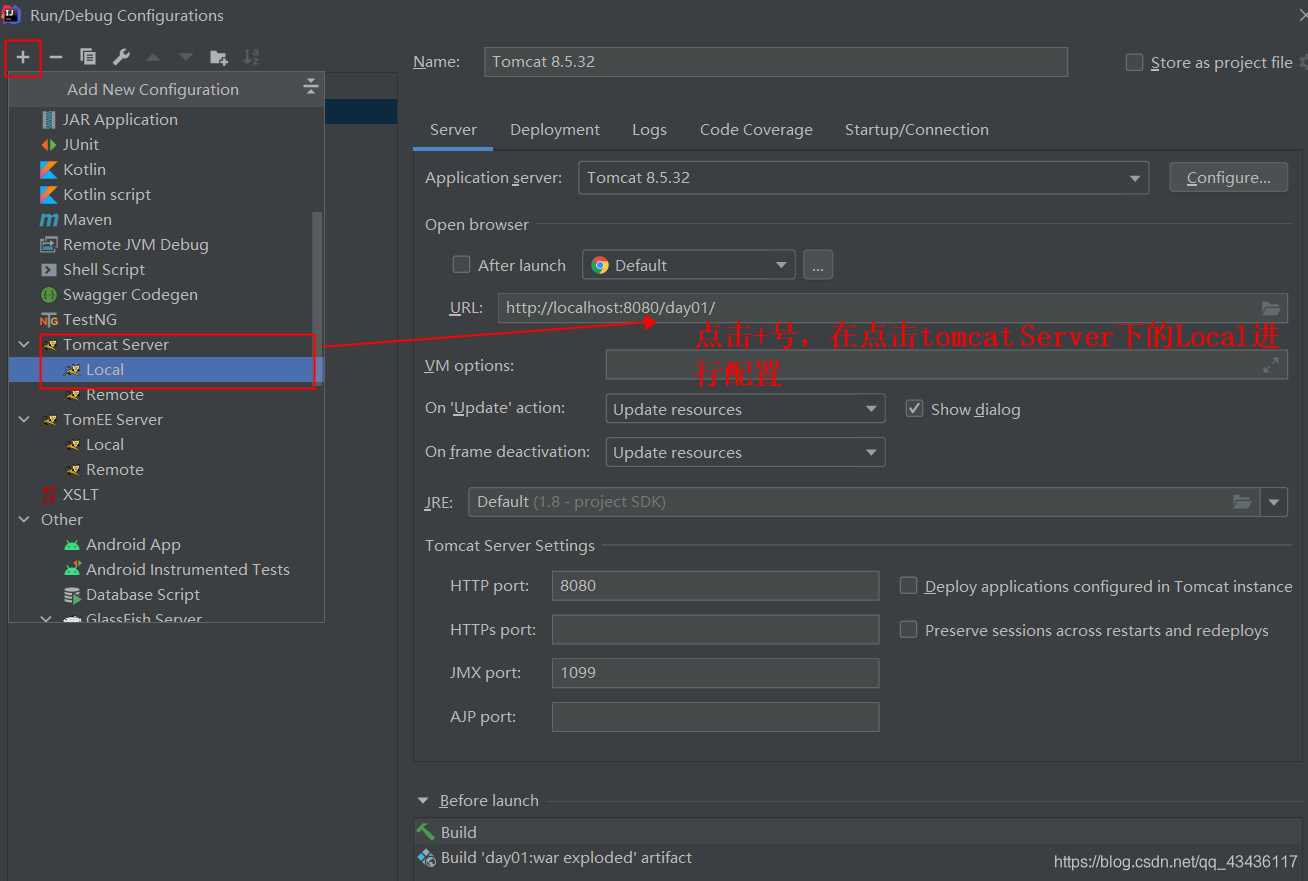The height and width of the screenshot is (881, 1308).
Task: Collapse the Tomcat Server tree node
Action: point(24,344)
